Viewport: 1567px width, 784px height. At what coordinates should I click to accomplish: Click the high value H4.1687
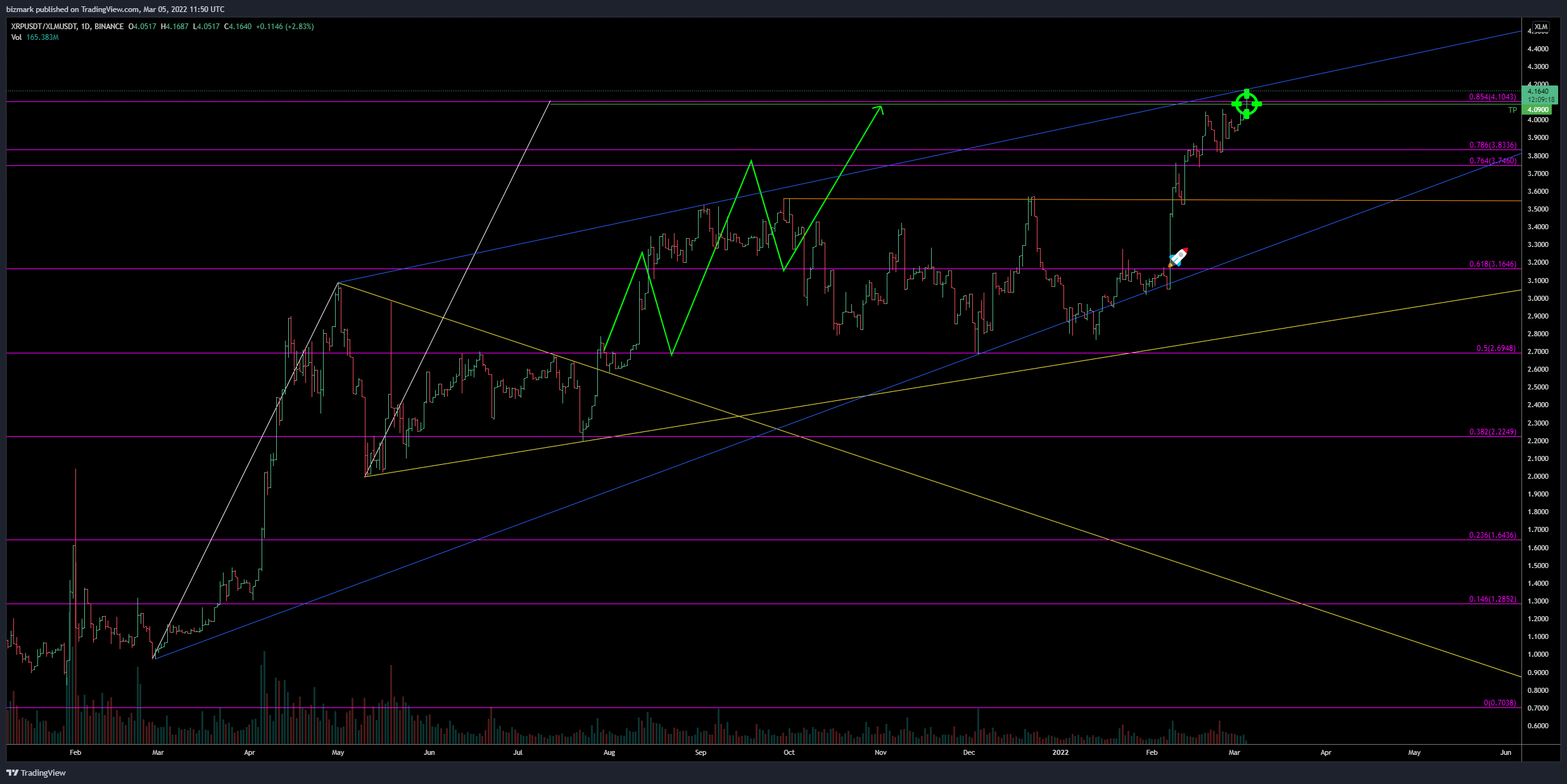click(x=175, y=27)
